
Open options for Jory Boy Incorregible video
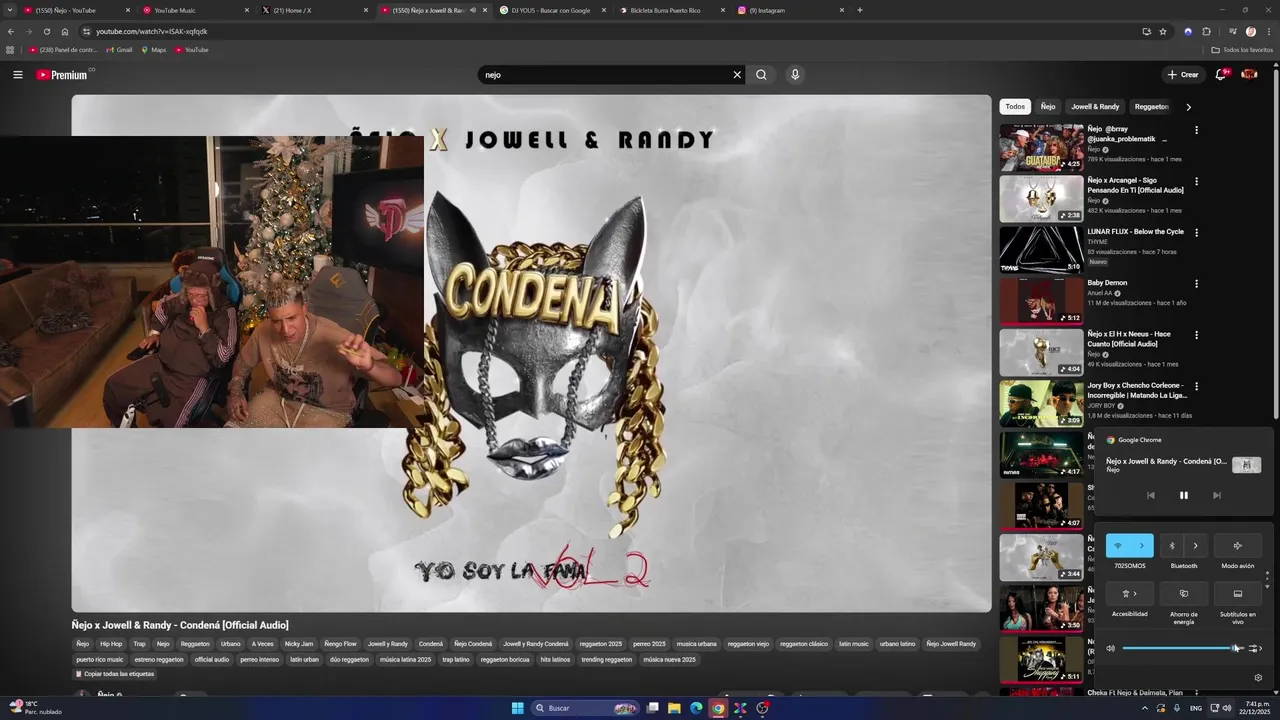[x=1196, y=386]
